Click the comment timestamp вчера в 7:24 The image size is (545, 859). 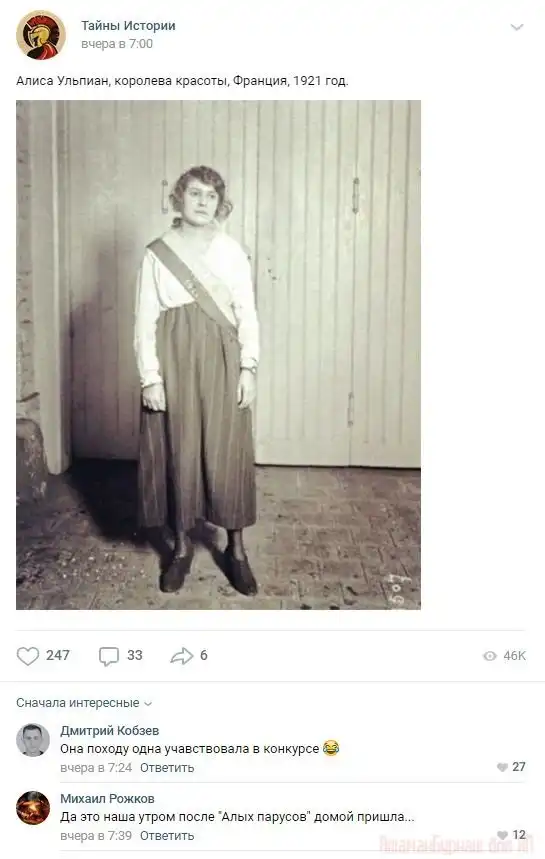[x=96, y=768]
